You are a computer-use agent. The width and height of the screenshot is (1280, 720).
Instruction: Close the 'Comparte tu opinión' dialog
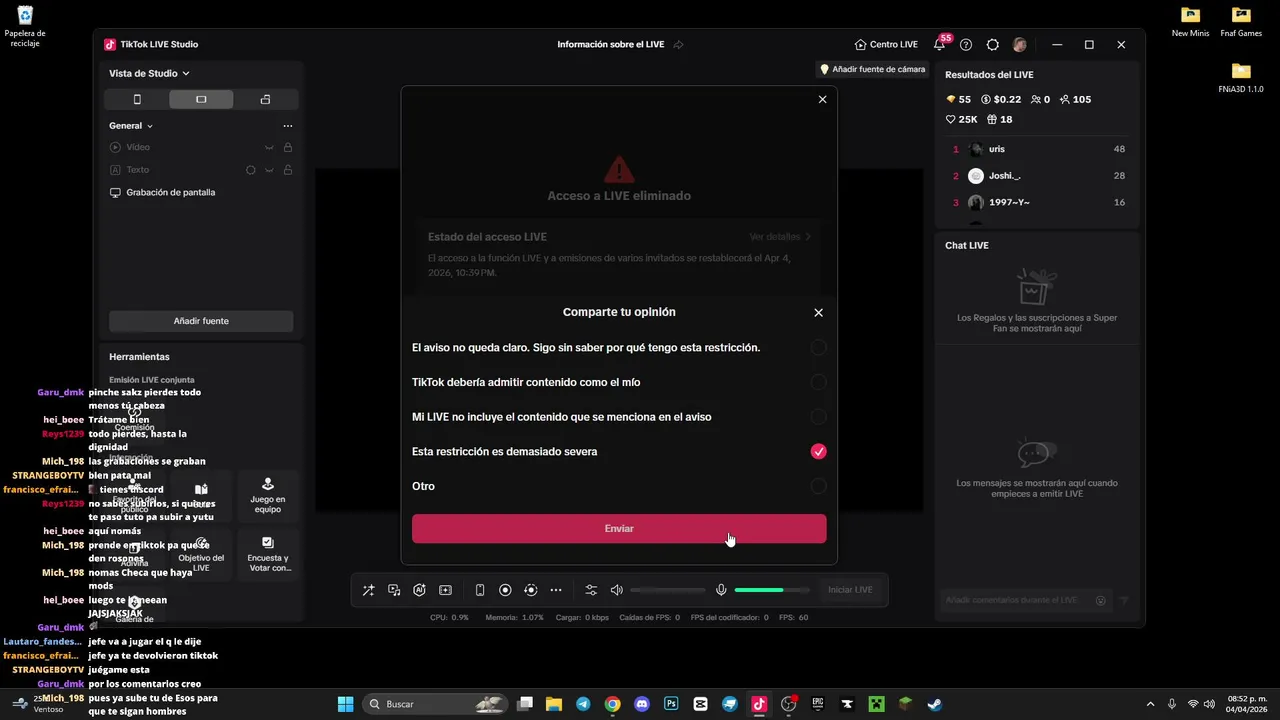(x=818, y=313)
